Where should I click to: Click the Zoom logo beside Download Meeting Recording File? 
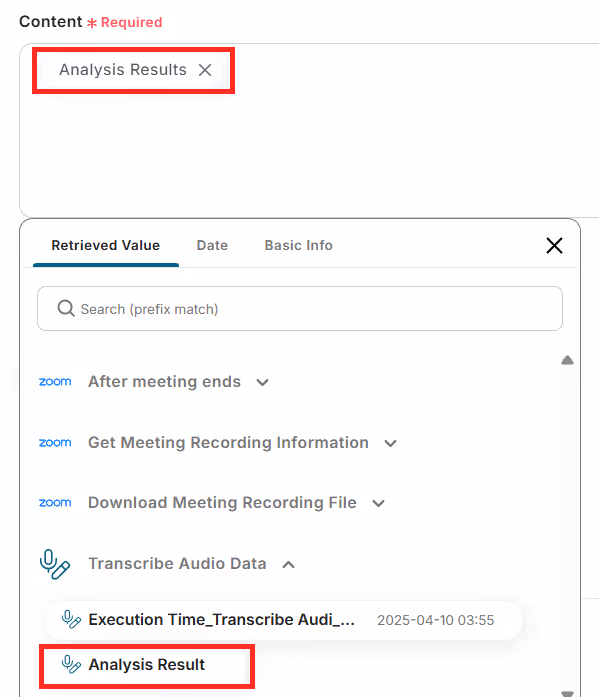[55, 502]
